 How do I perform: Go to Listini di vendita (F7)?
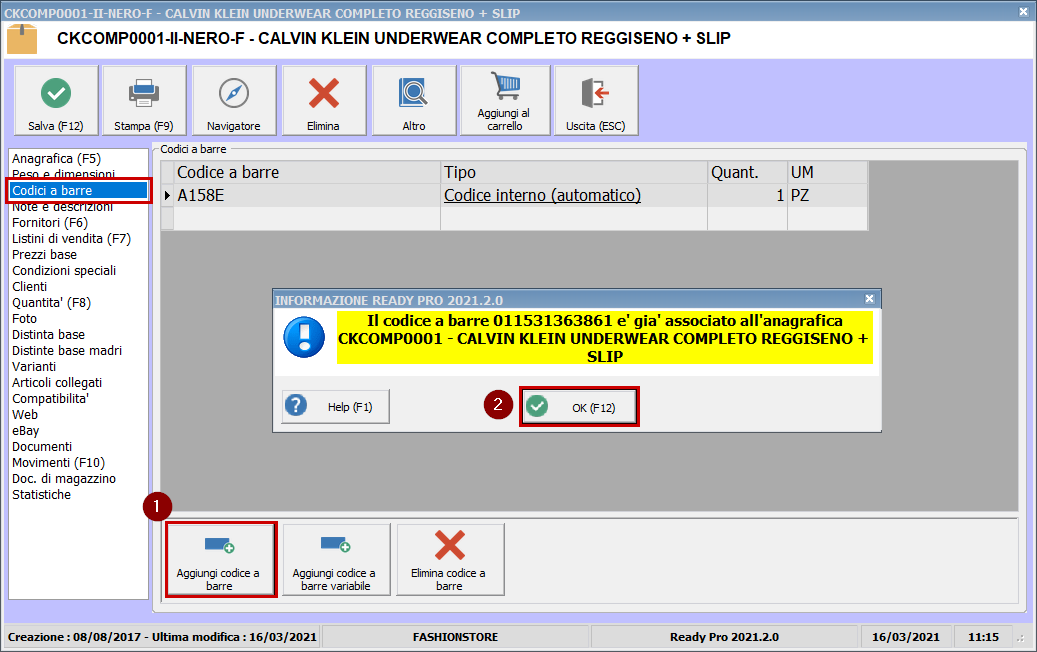71,239
